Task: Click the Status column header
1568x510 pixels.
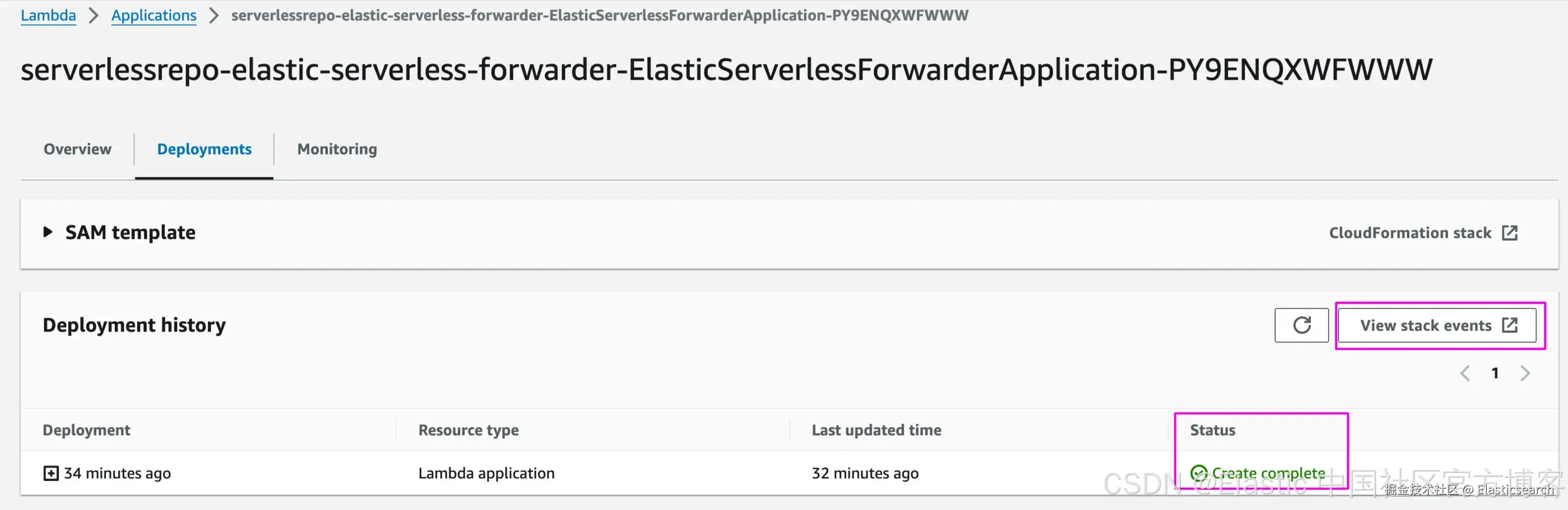Action: (1212, 430)
